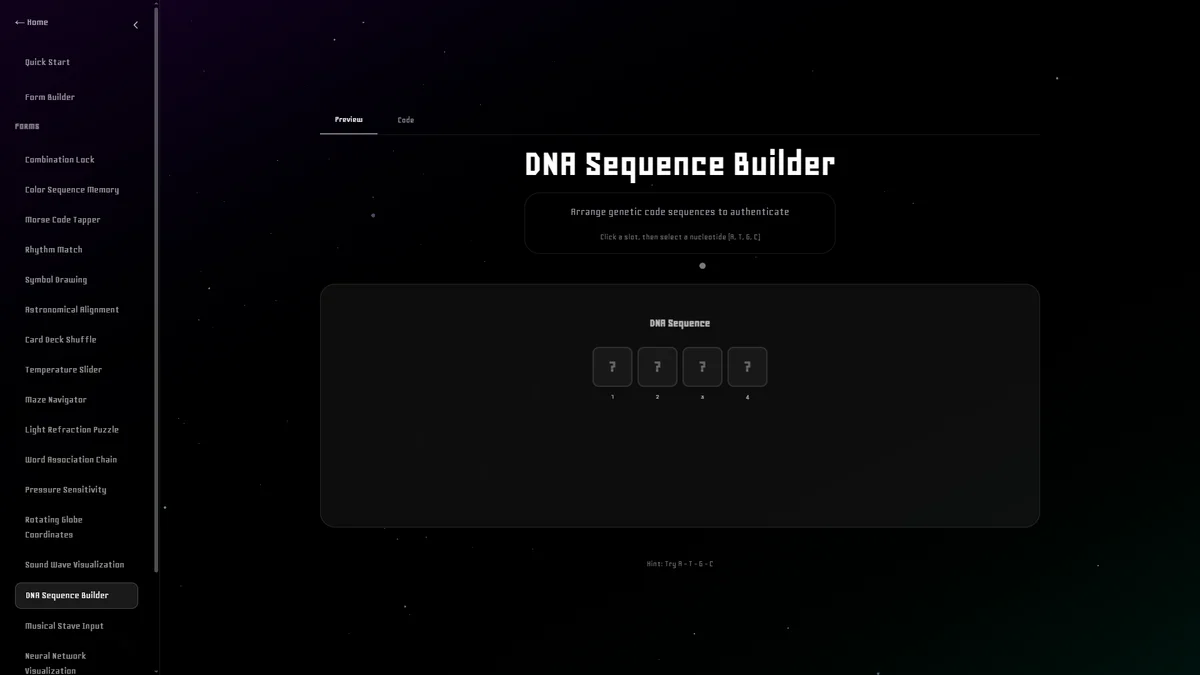Open Color Sequence Memory form
1200x675 pixels.
[71, 189]
